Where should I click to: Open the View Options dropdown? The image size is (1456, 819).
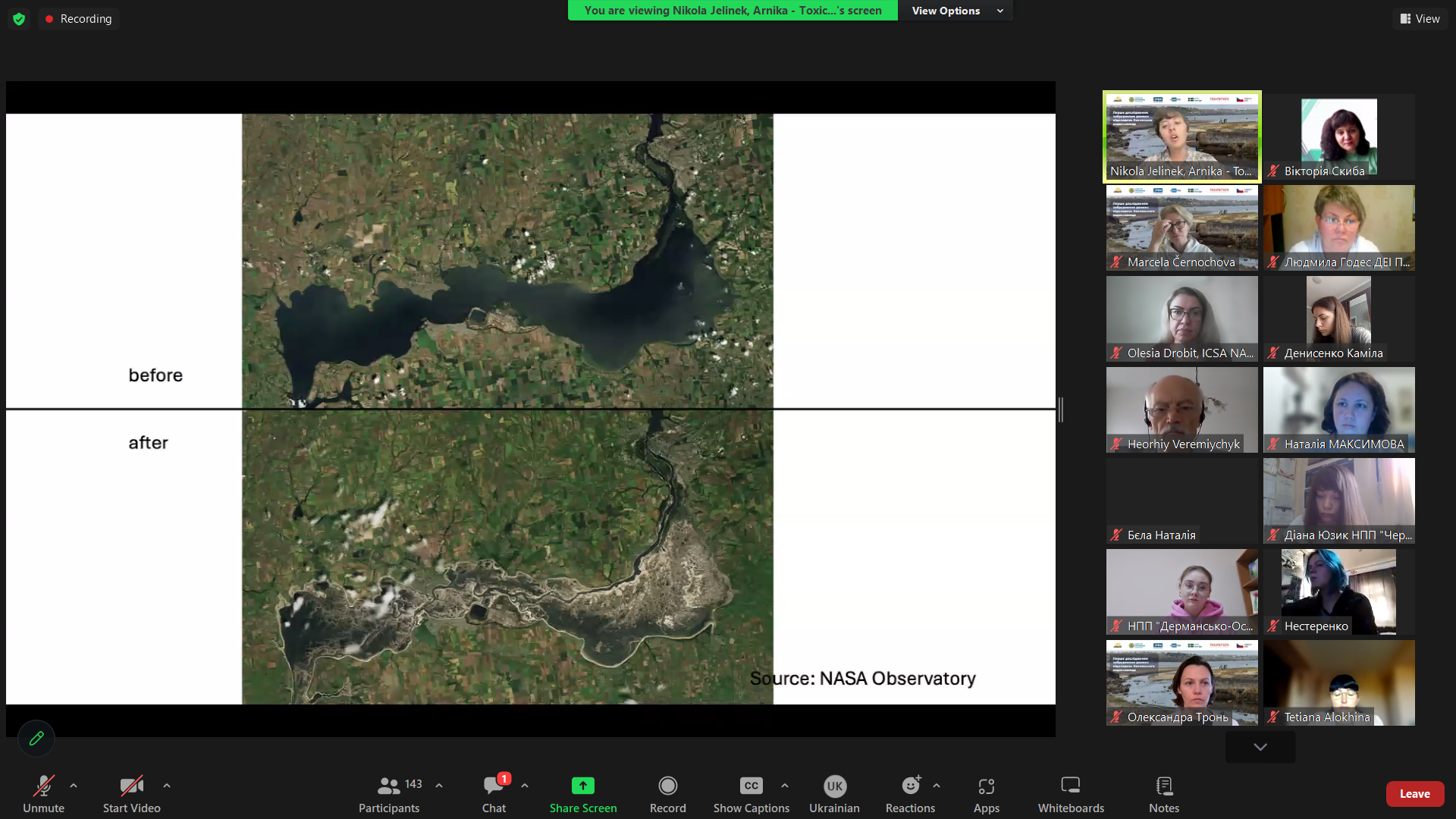tap(954, 11)
